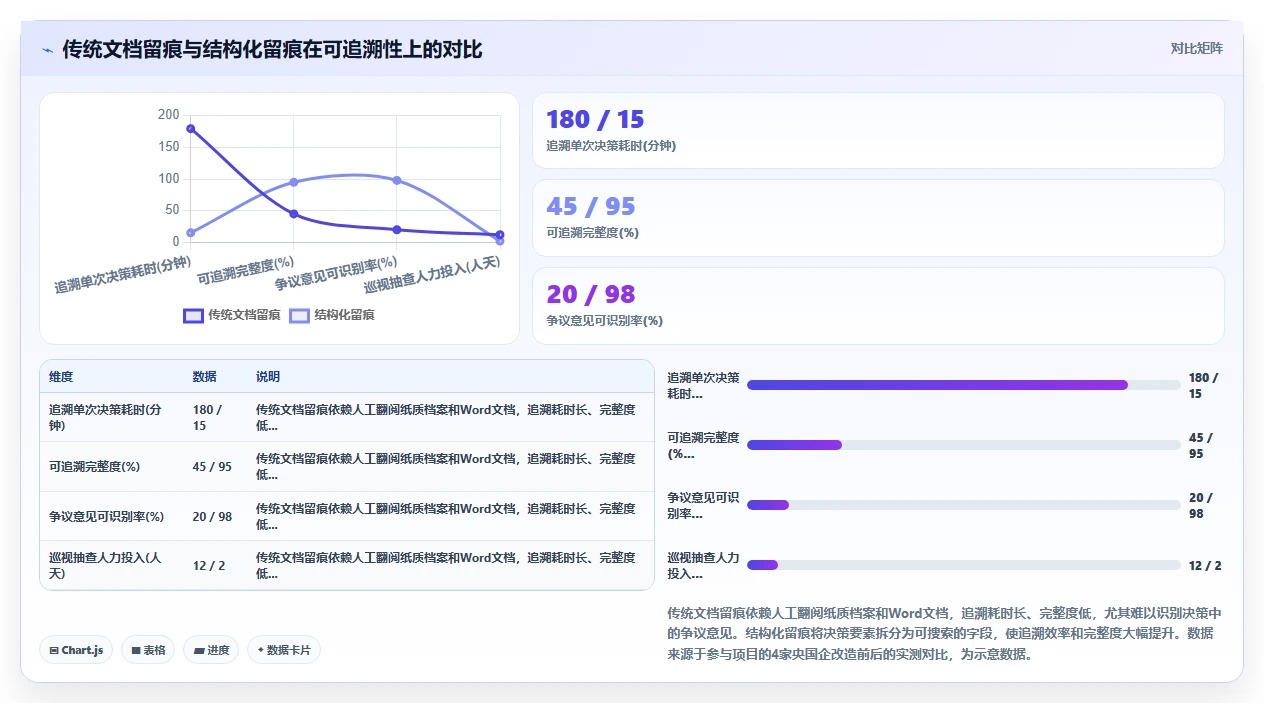Image resolution: width=1264 pixels, height=703 pixels.
Task: Select table cell 争议意见可识别率(%)
Action: [x=111, y=516]
